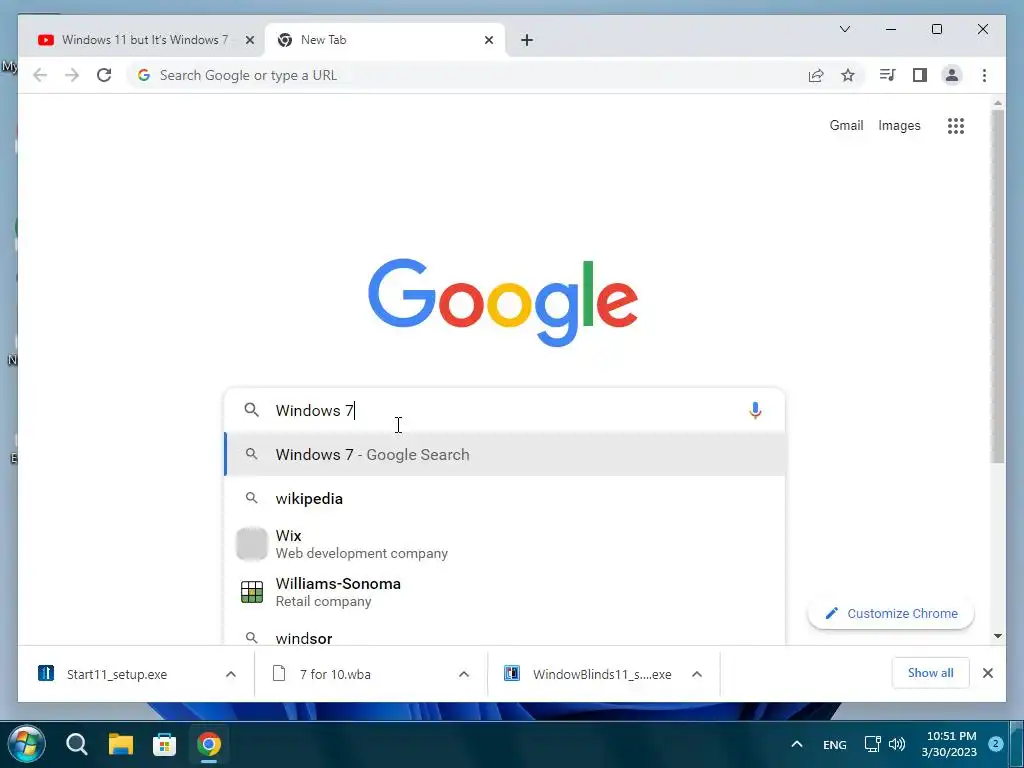Expand WindowBlinds11 download options

[x=697, y=674]
